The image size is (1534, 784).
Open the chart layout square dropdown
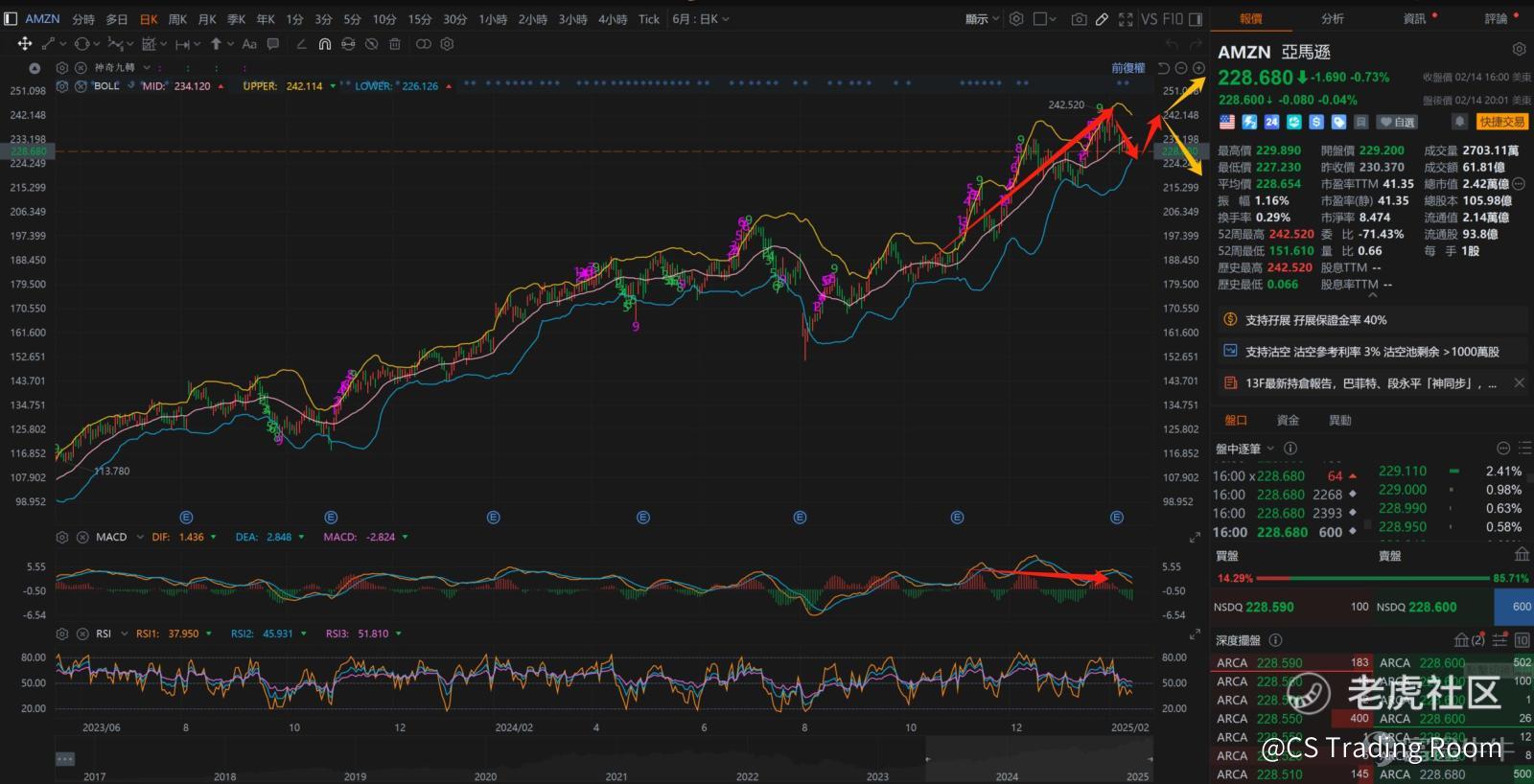coord(1045,18)
